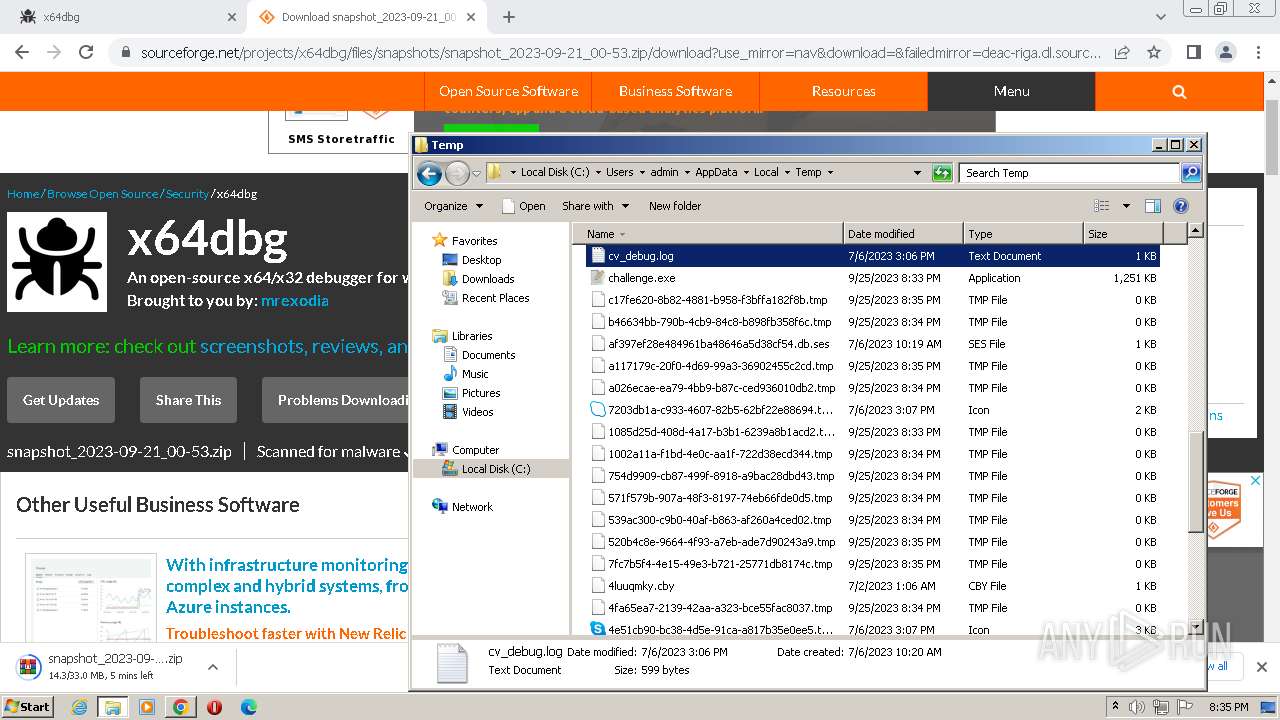The width and height of the screenshot is (1280, 720).
Task: Reload the browser page
Action: point(86,52)
